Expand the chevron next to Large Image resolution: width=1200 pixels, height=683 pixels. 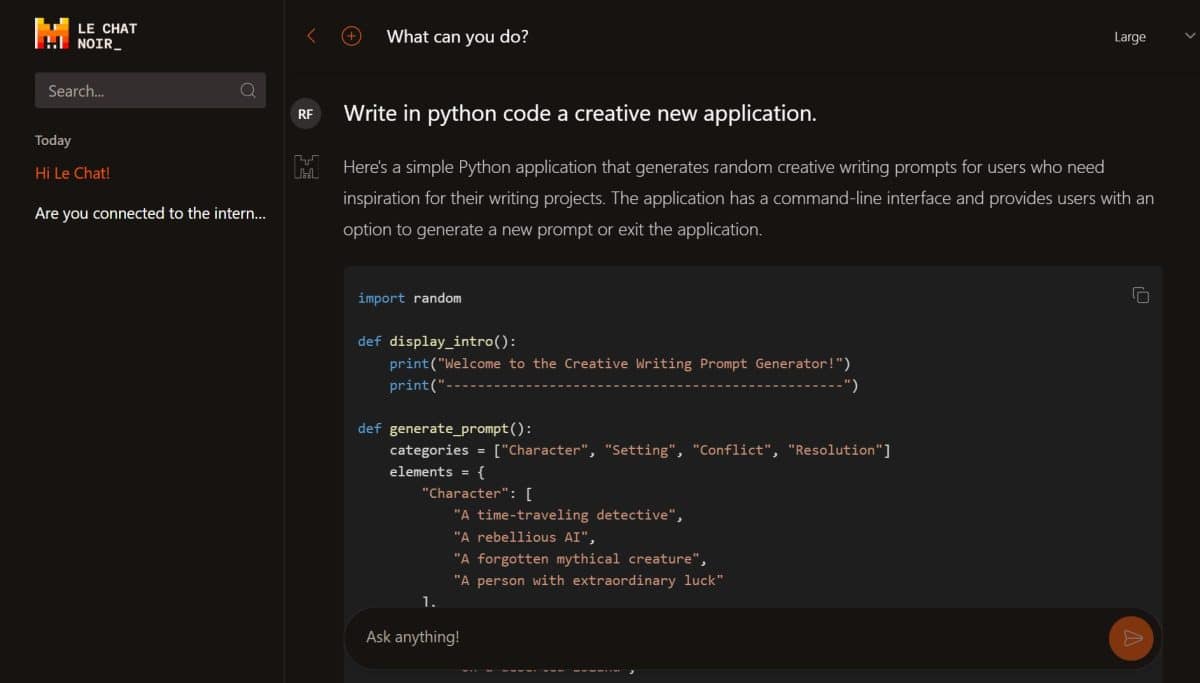coord(1189,36)
